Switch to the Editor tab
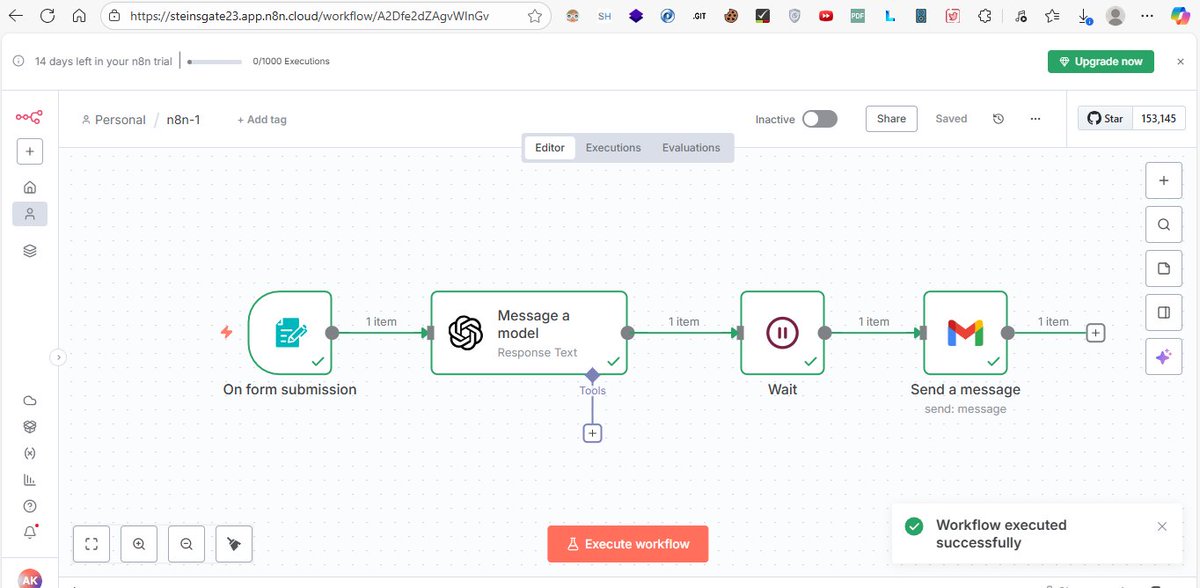Screen dimensions: 1200x588 coord(550,147)
